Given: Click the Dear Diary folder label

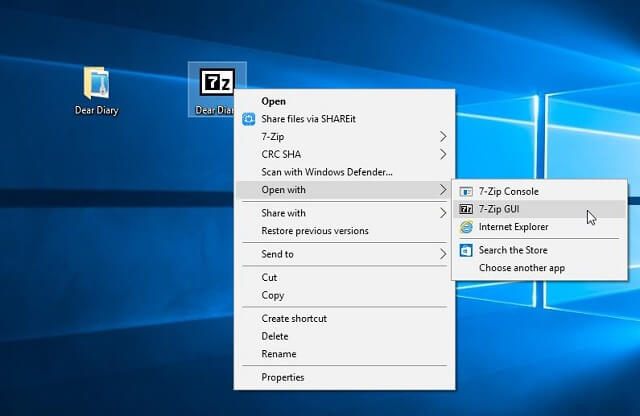Looking at the screenshot, I should click(x=97, y=111).
